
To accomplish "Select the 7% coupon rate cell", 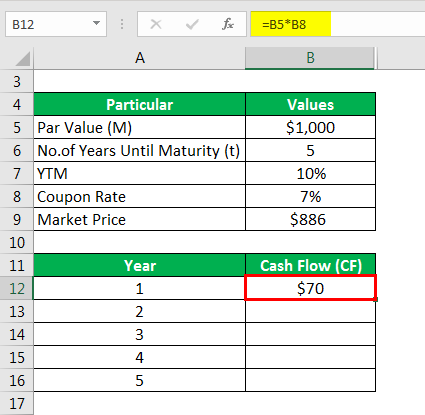I will tap(310, 196).
